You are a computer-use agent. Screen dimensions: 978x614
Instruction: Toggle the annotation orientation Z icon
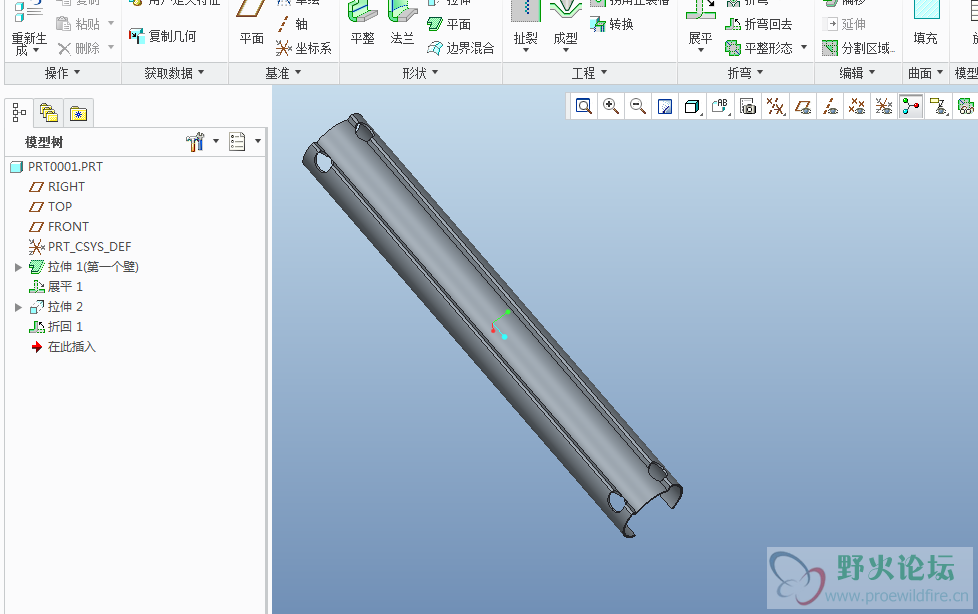tap(938, 107)
